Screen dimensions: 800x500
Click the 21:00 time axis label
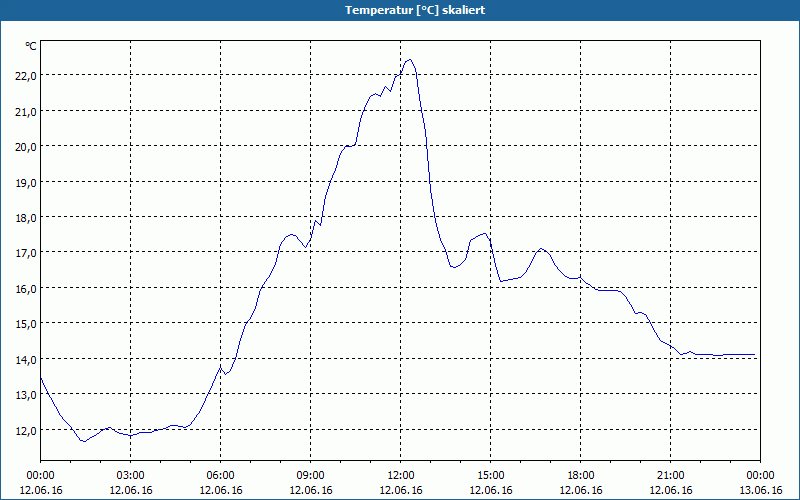click(x=670, y=475)
